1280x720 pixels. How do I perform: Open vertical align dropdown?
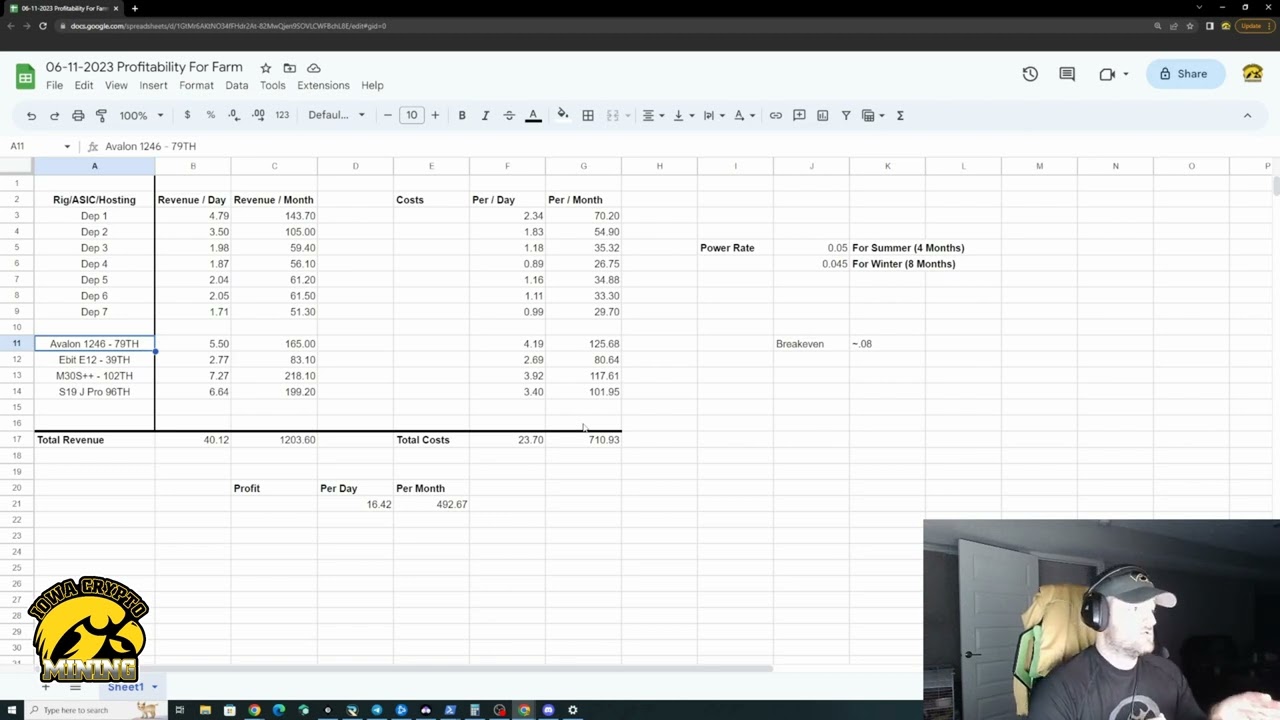click(682, 116)
